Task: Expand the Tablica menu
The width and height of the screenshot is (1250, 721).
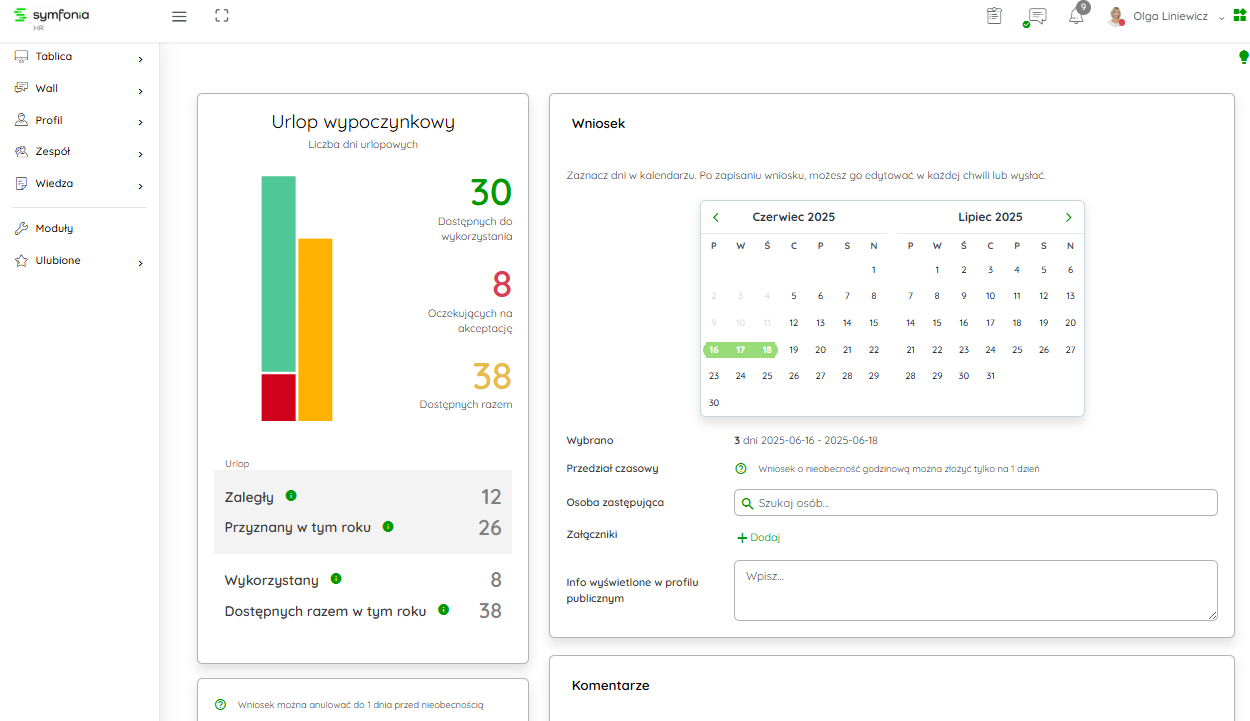Action: pyautogui.click(x=78, y=57)
